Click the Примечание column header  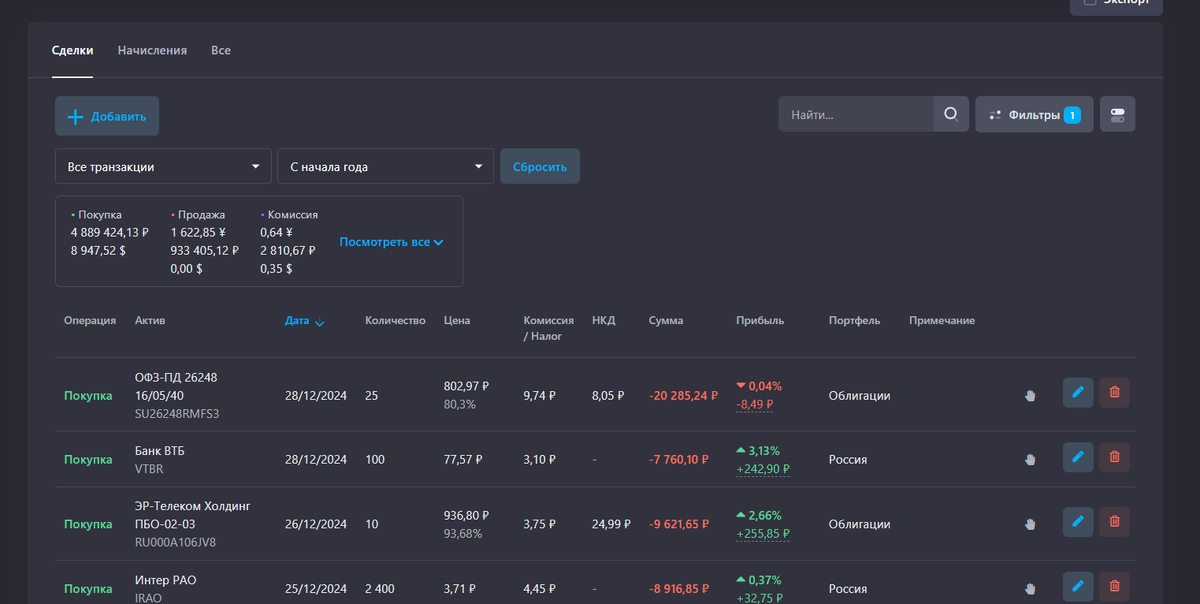click(942, 321)
